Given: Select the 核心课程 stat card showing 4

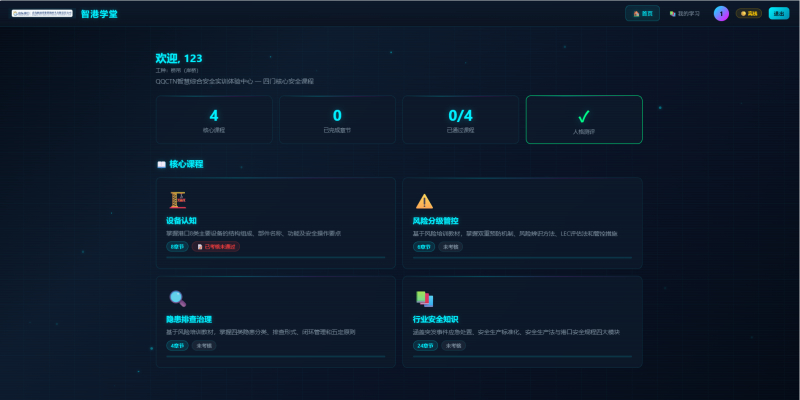Looking at the screenshot, I should (214, 119).
